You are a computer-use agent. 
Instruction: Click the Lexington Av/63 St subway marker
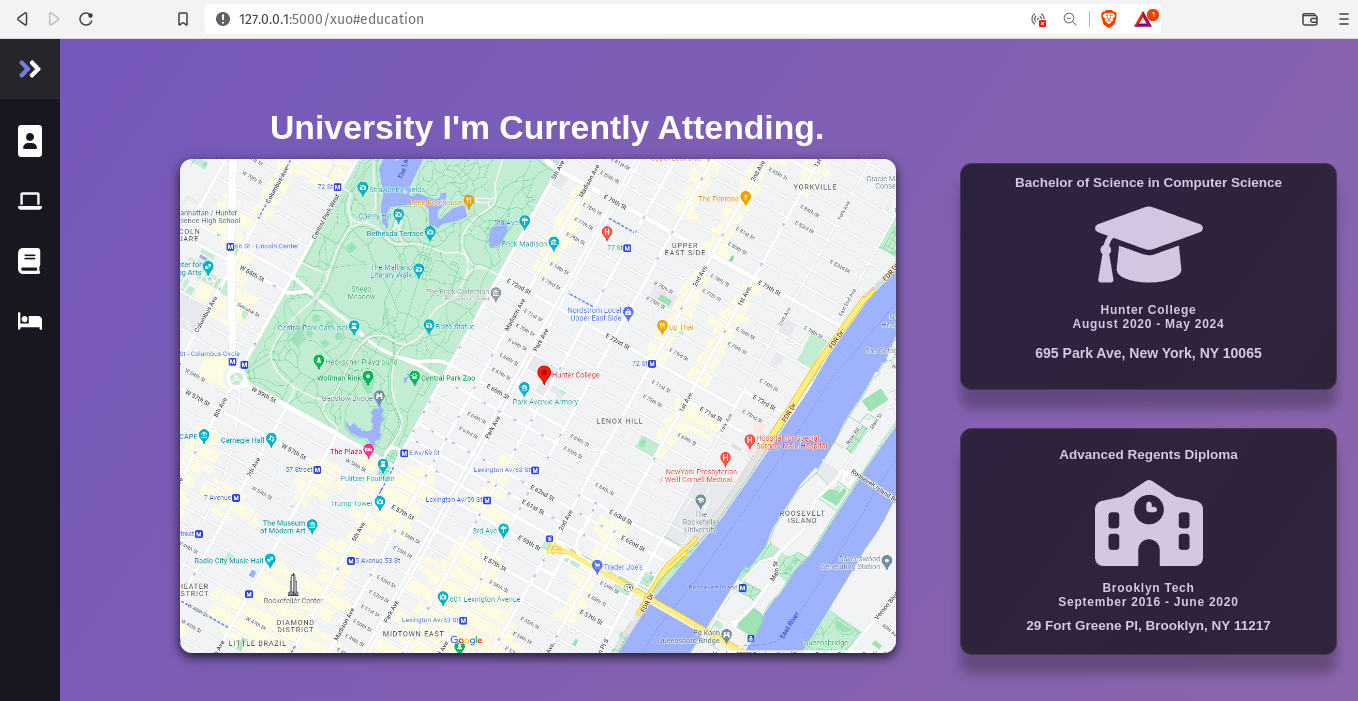tap(536, 469)
